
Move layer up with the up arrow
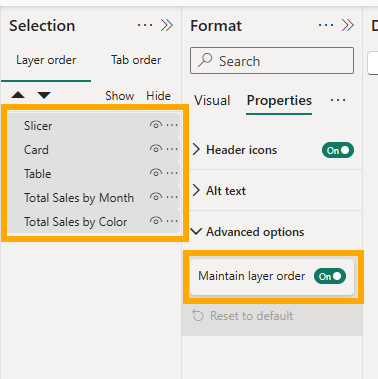coord(18,95)
